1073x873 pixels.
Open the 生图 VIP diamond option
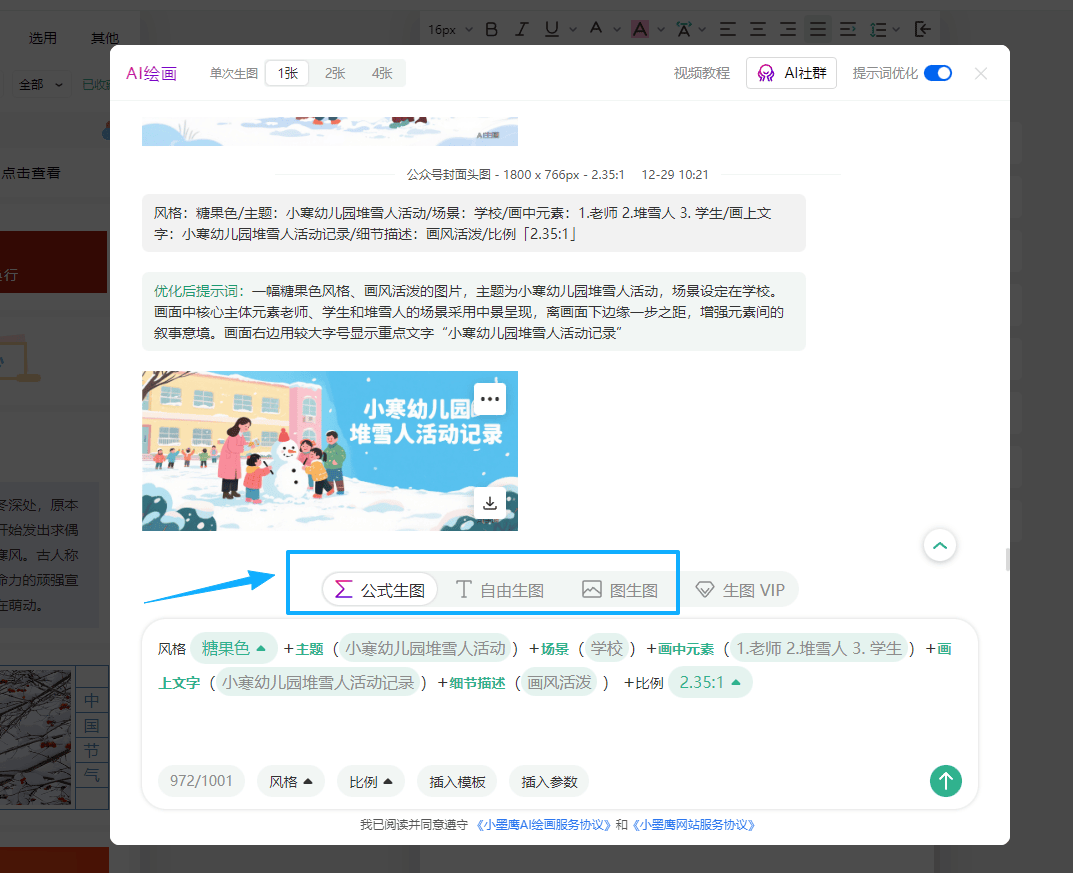740,590
